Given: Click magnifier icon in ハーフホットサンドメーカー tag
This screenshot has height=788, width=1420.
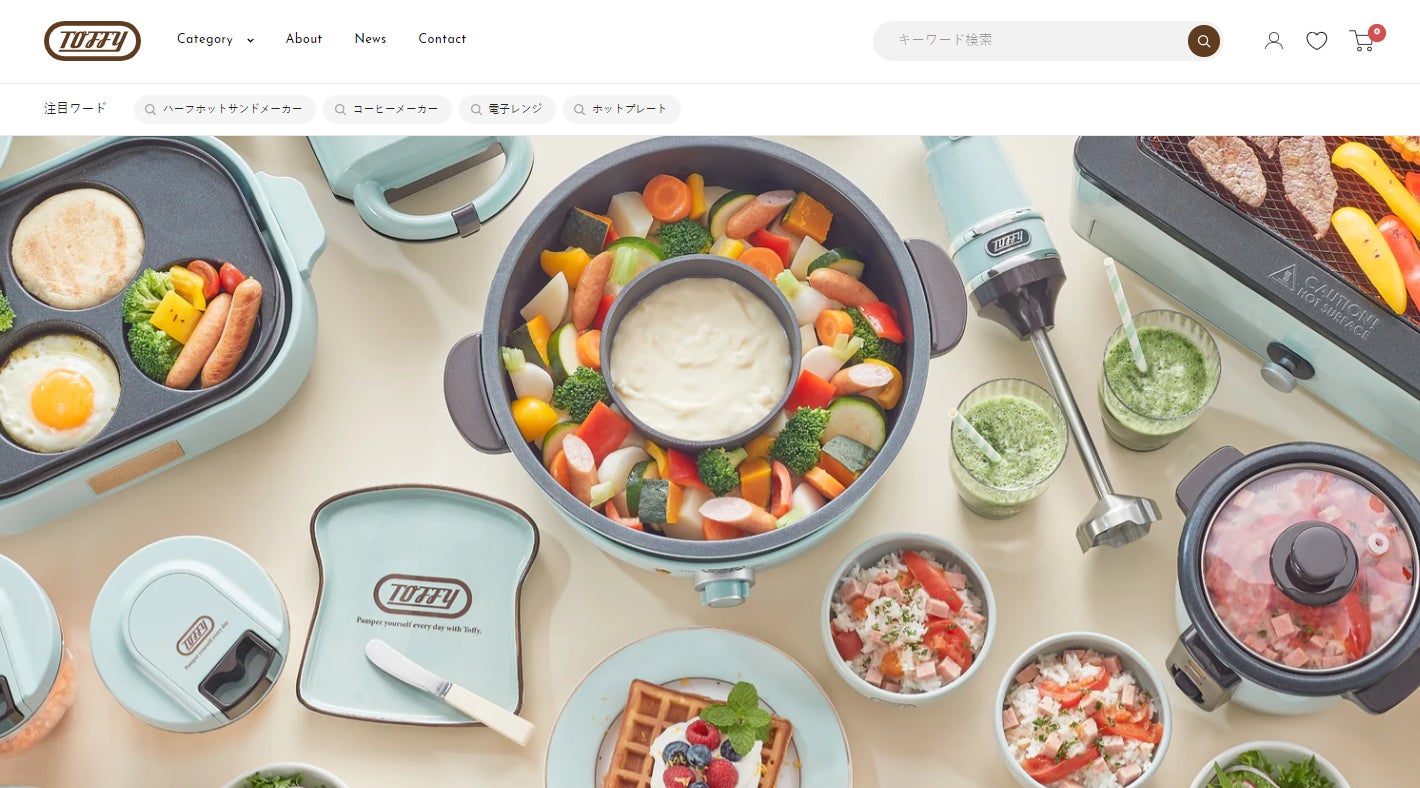Looking at the screenshot, I should point(150,110).
